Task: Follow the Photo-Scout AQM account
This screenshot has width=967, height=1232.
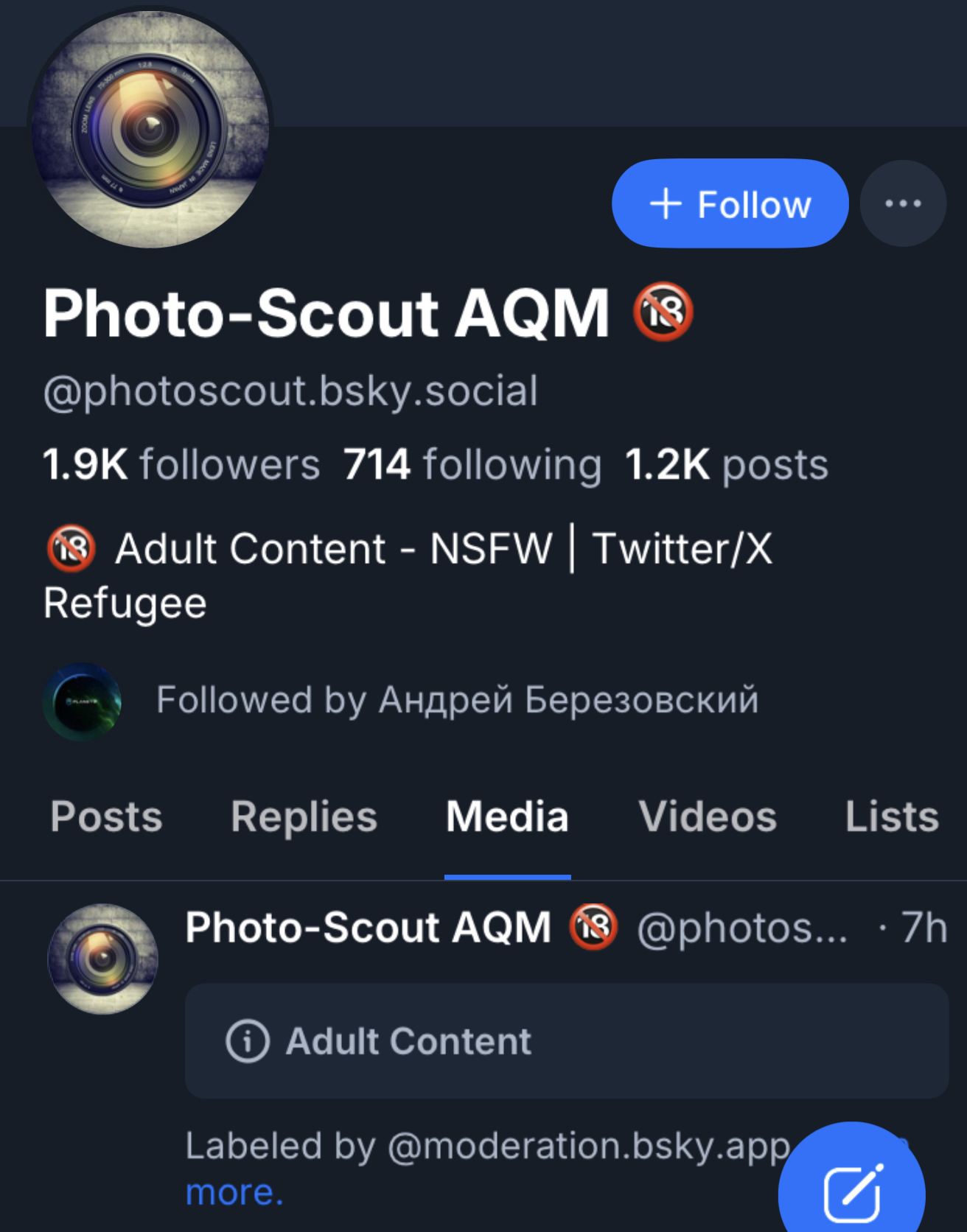Action: (730, 203)
